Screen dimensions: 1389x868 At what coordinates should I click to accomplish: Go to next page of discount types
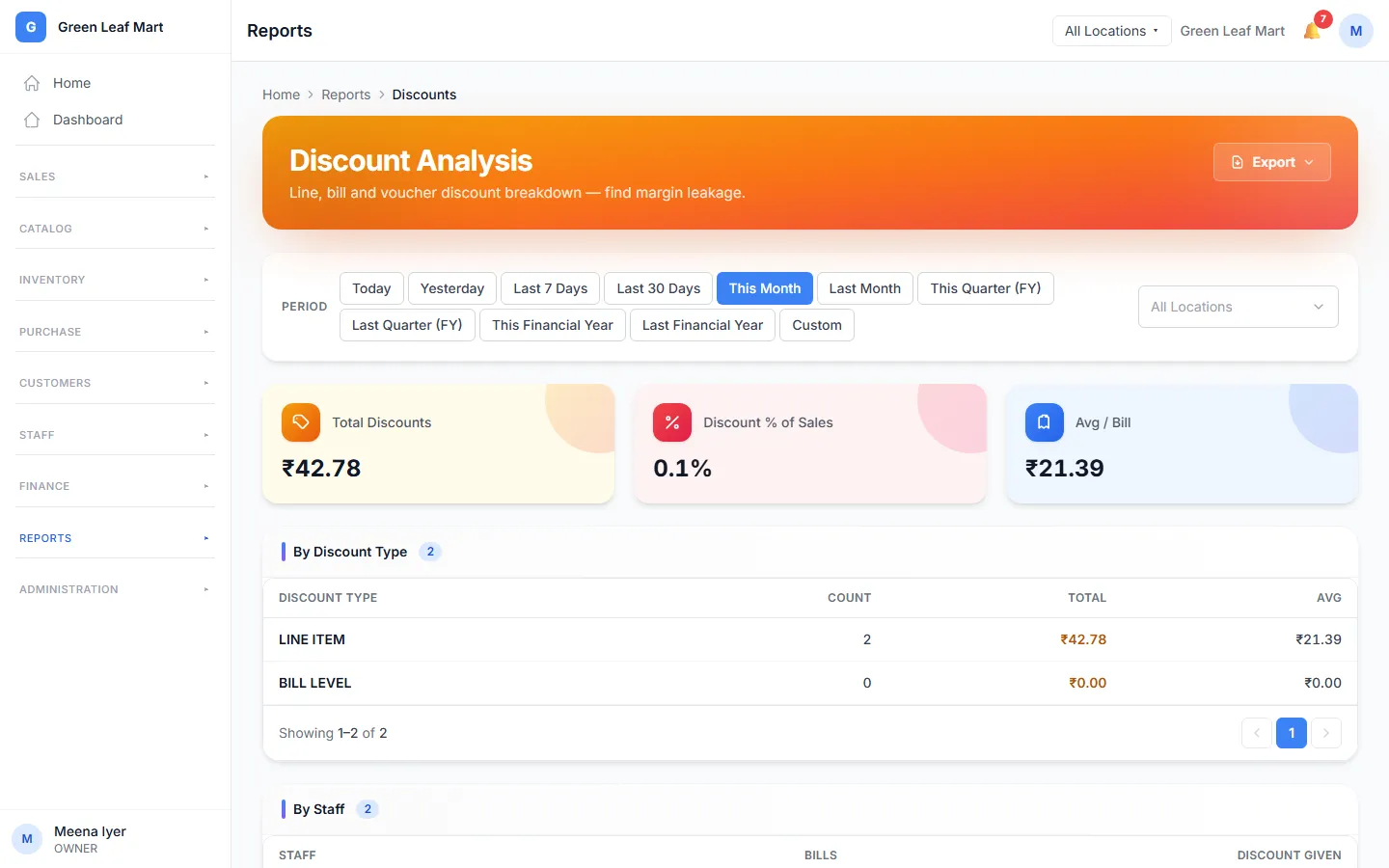1326,733
